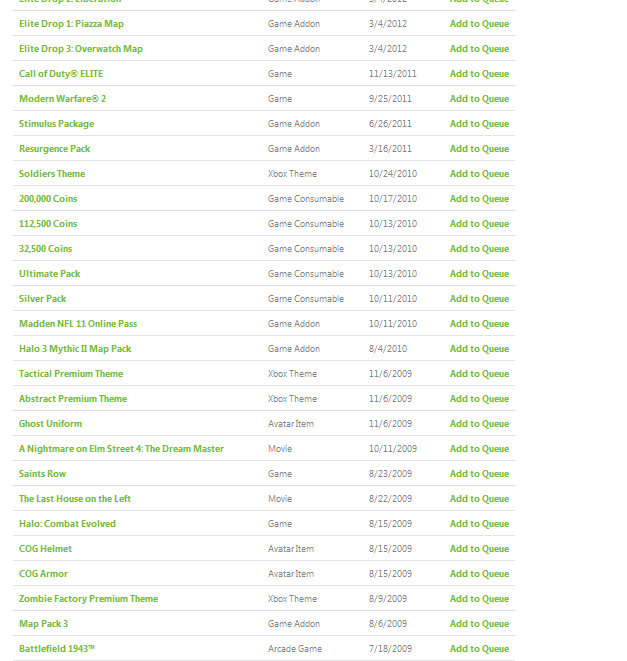Open Tactical Premium Theme link
Image resolution: width=627 pixels, height=661 pixels.
point(71,373)
